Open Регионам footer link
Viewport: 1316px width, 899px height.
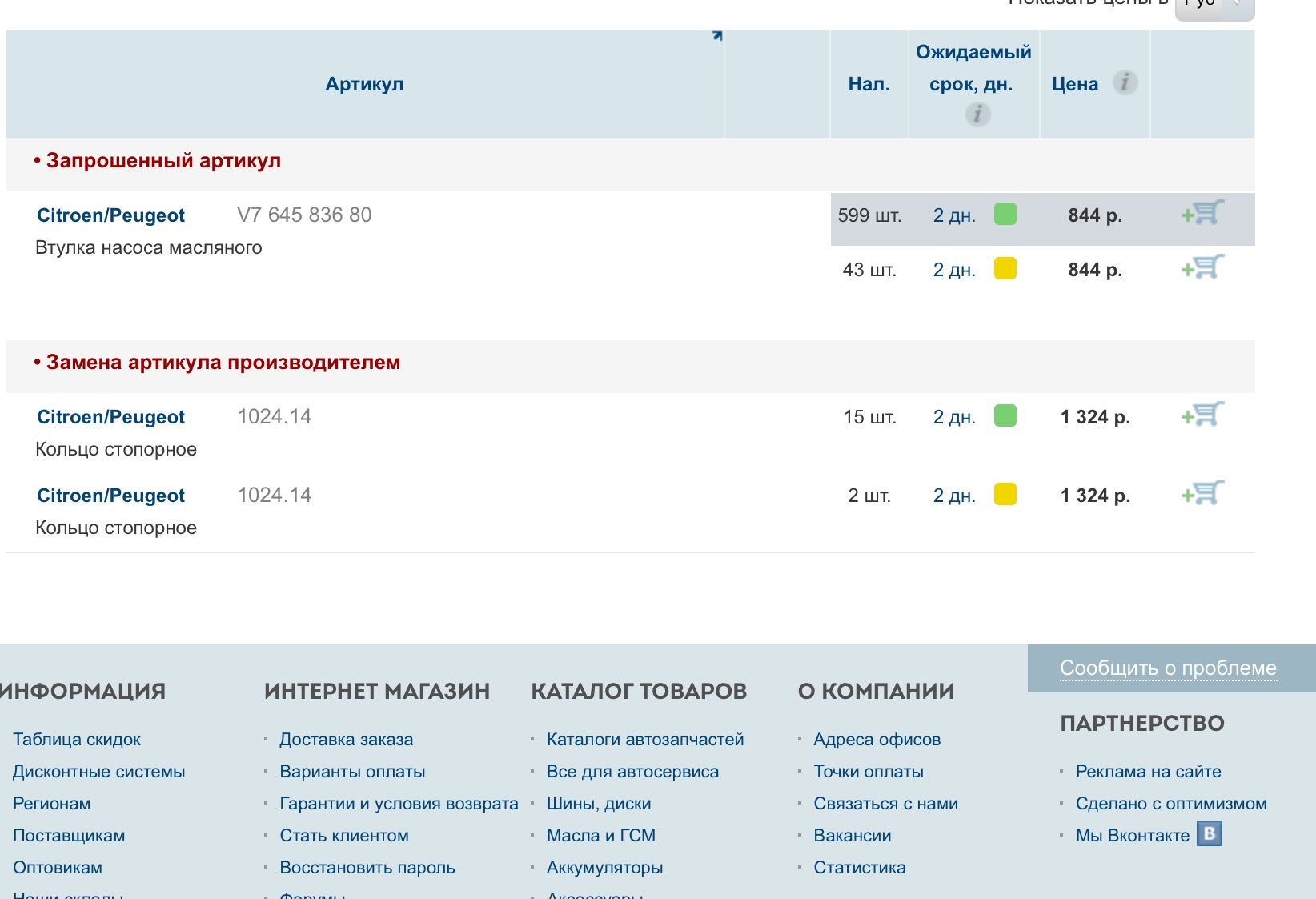click(x=52, y=804)
